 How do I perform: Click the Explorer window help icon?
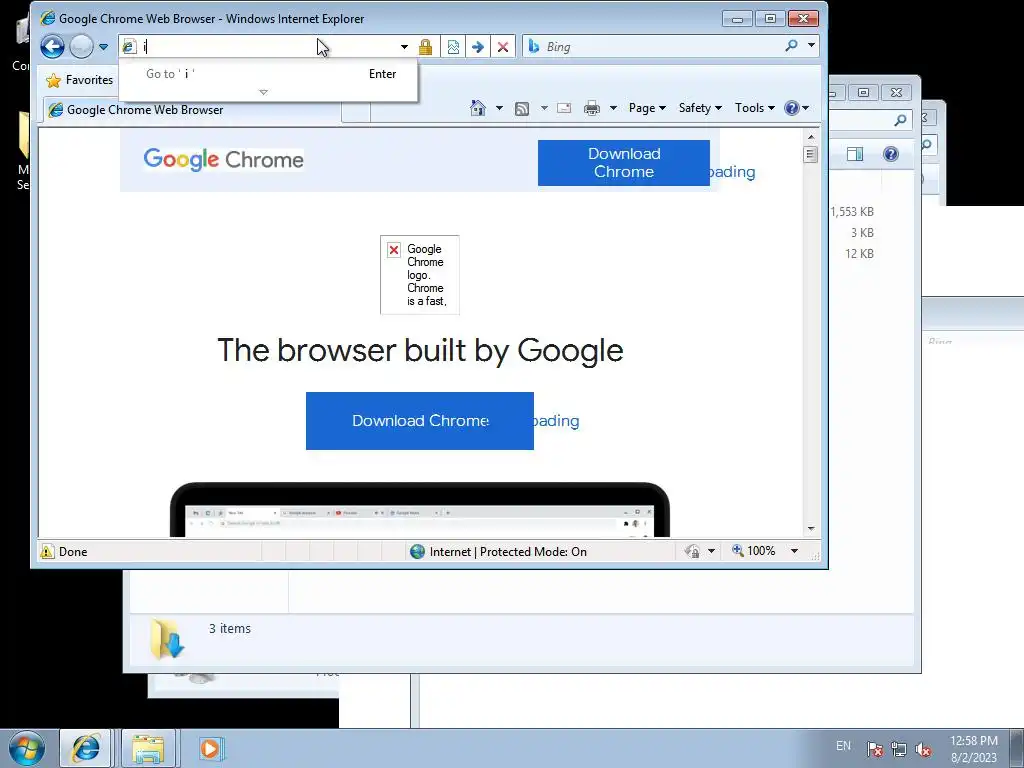[891, 154]
